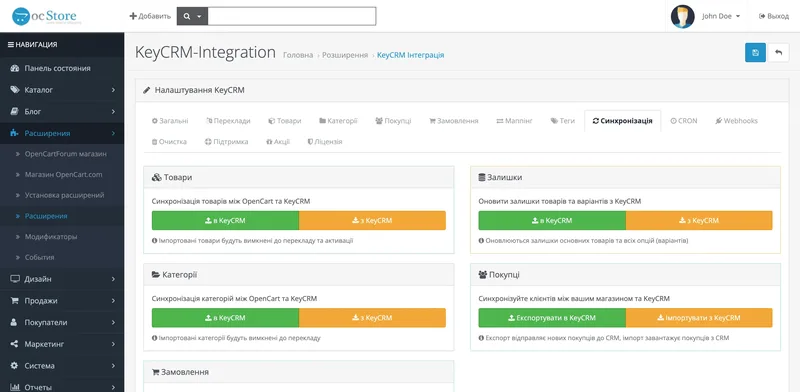Expand the Дизайн menu chevron
The height and width of the screenshot is (392, 800).
(x=113, y=279)
